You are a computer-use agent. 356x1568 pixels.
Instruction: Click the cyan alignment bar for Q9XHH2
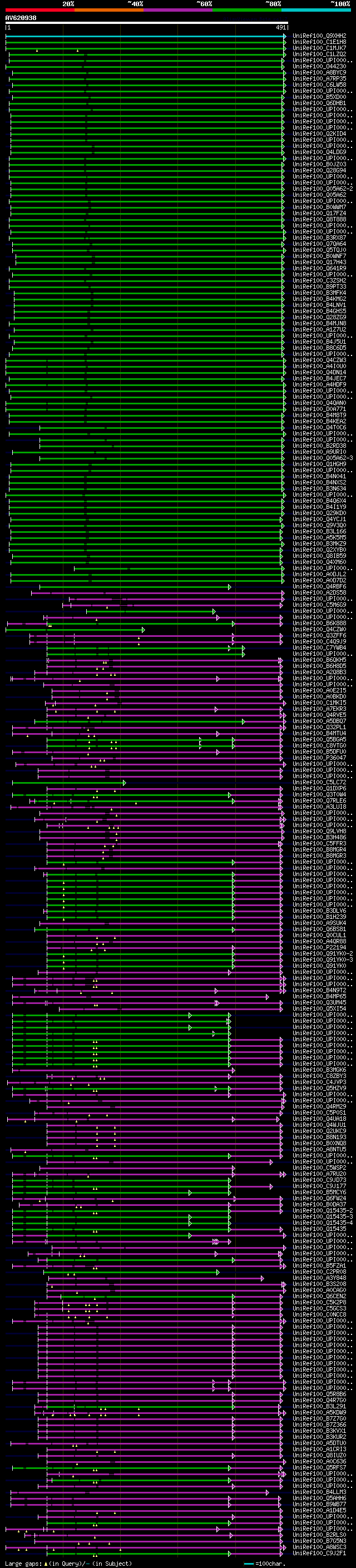pos(145,36)
